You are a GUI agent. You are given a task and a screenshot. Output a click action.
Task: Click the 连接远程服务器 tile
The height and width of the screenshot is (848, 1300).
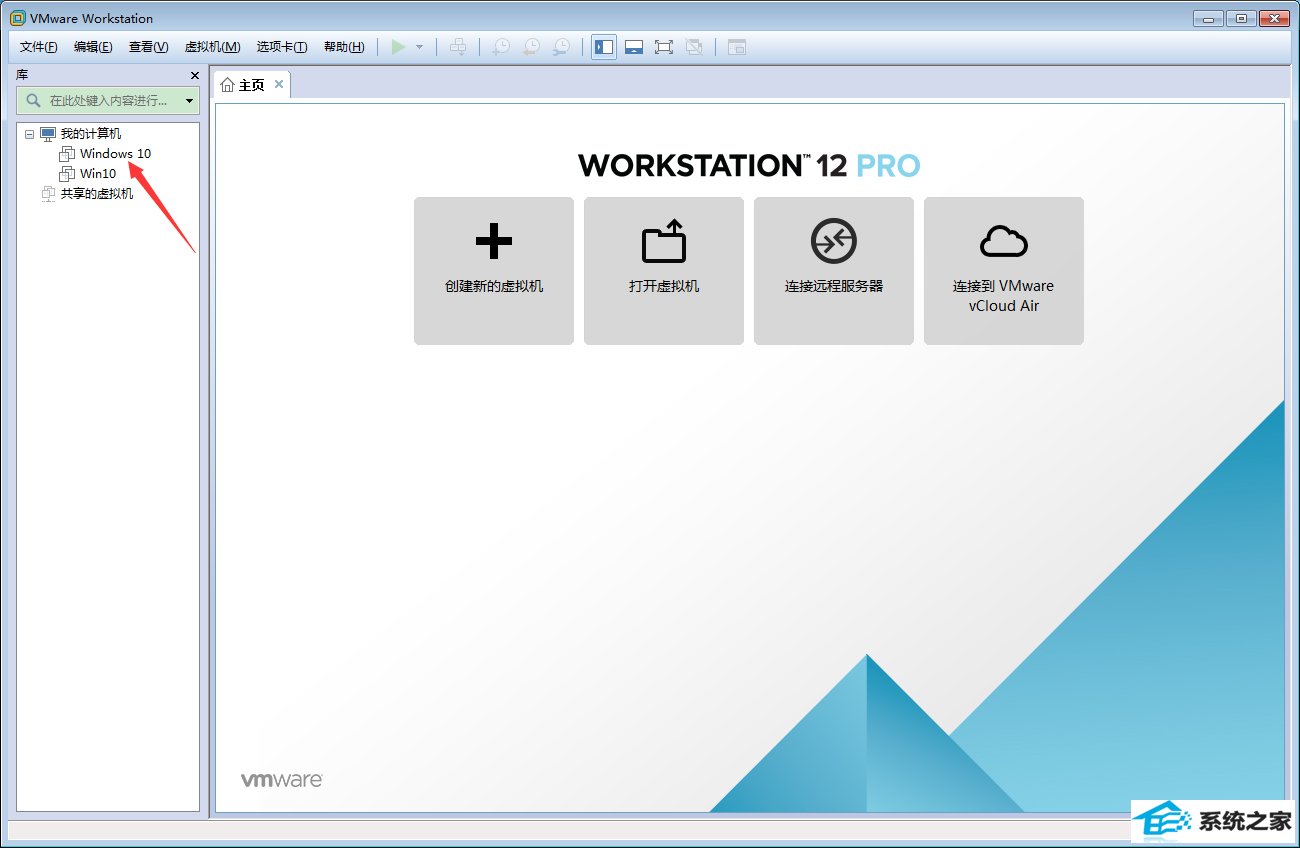coord(834,271)
